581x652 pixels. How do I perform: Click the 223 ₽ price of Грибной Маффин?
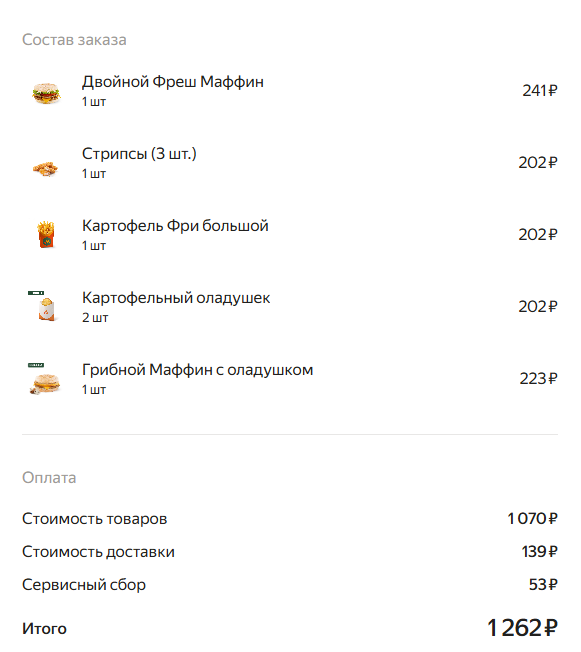coord(538,378)
